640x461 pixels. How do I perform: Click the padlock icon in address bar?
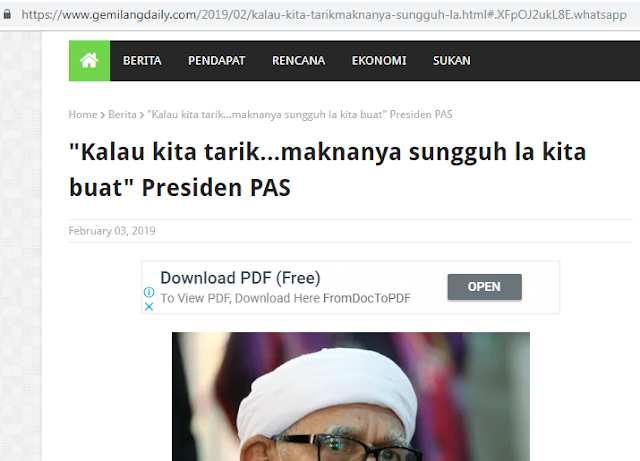coord(7,15)
